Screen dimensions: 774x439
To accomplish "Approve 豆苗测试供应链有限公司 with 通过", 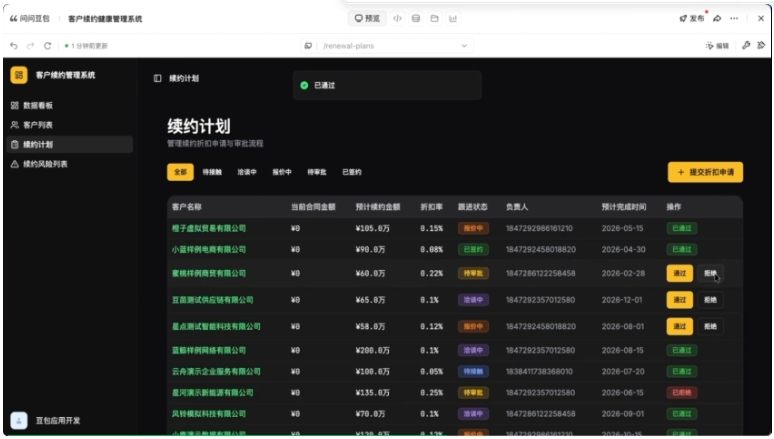I will [680, 300].
